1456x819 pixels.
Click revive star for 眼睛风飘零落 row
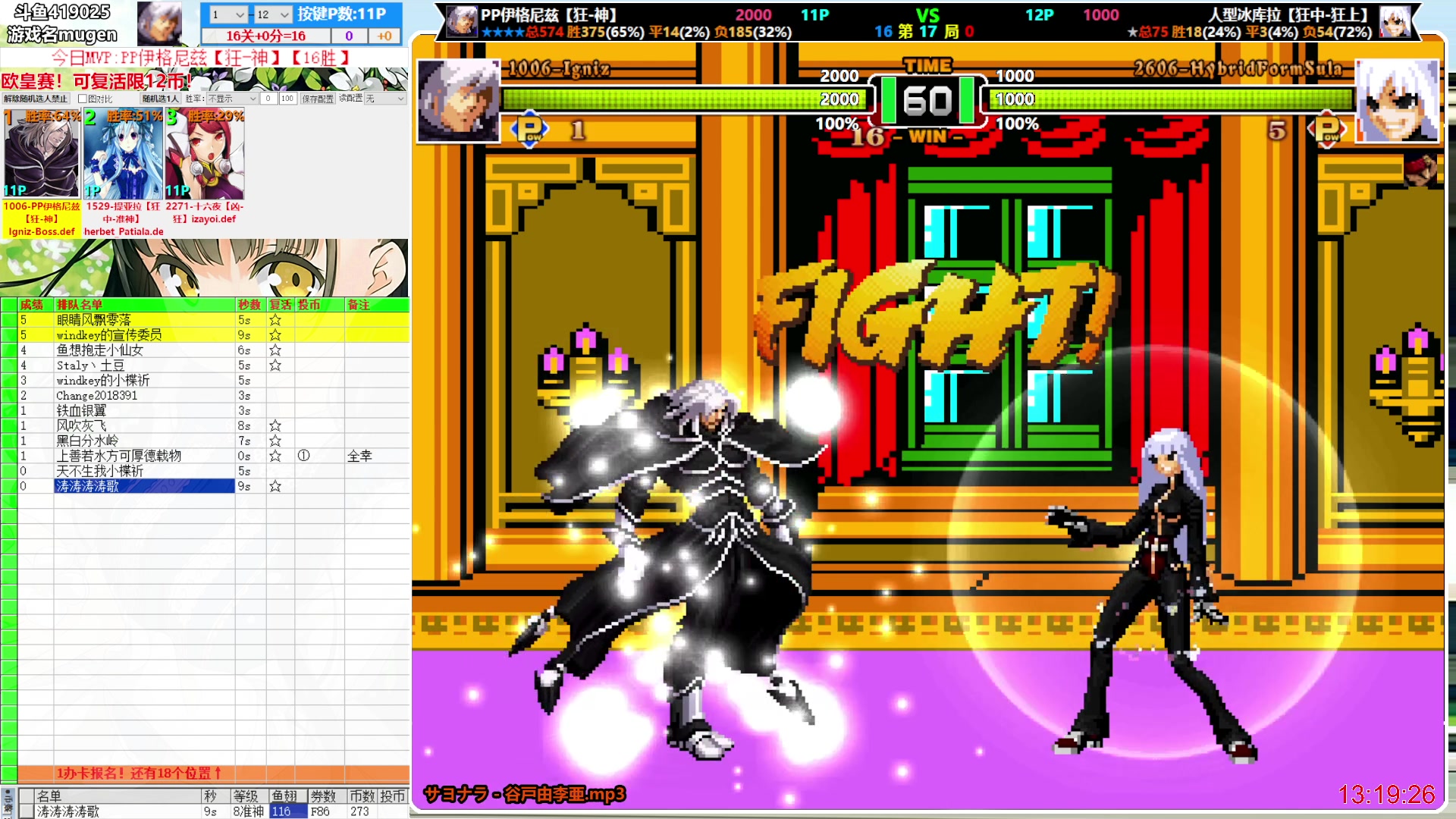click(275, 320)
